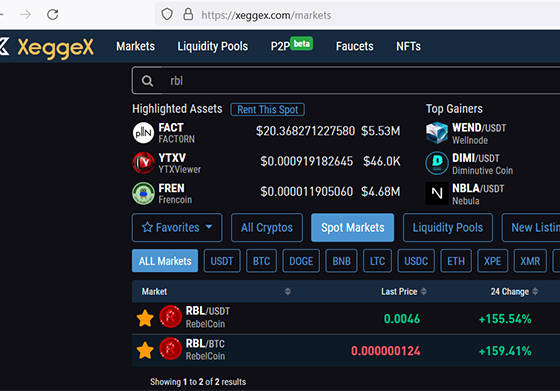The height and width of the screenshot is (391, 560).
Task: Filter markets by USDT
Action: [x=222, y=261]
